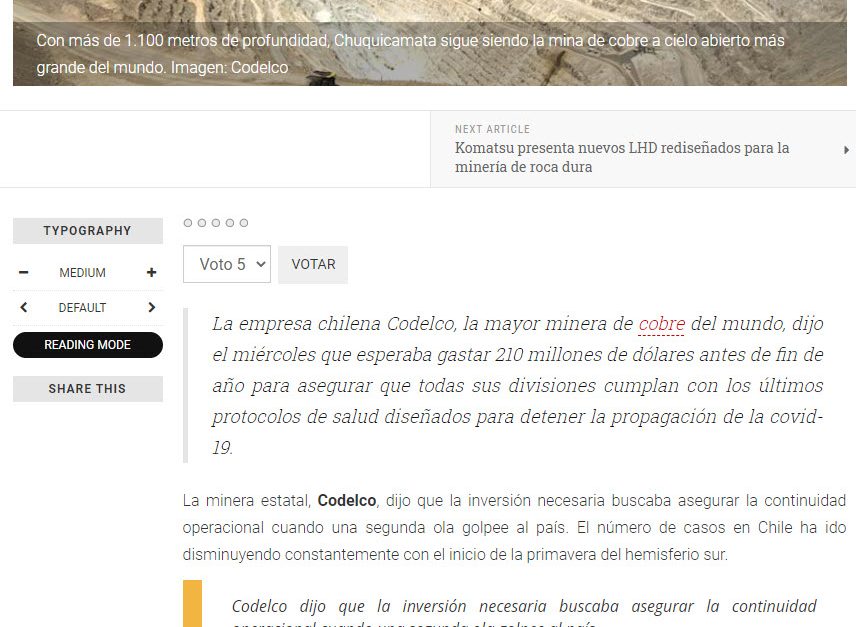856x627 pixels.
Task: Select the fourth rating star circle
Action: pyautogui.click(x=230, y=223)
